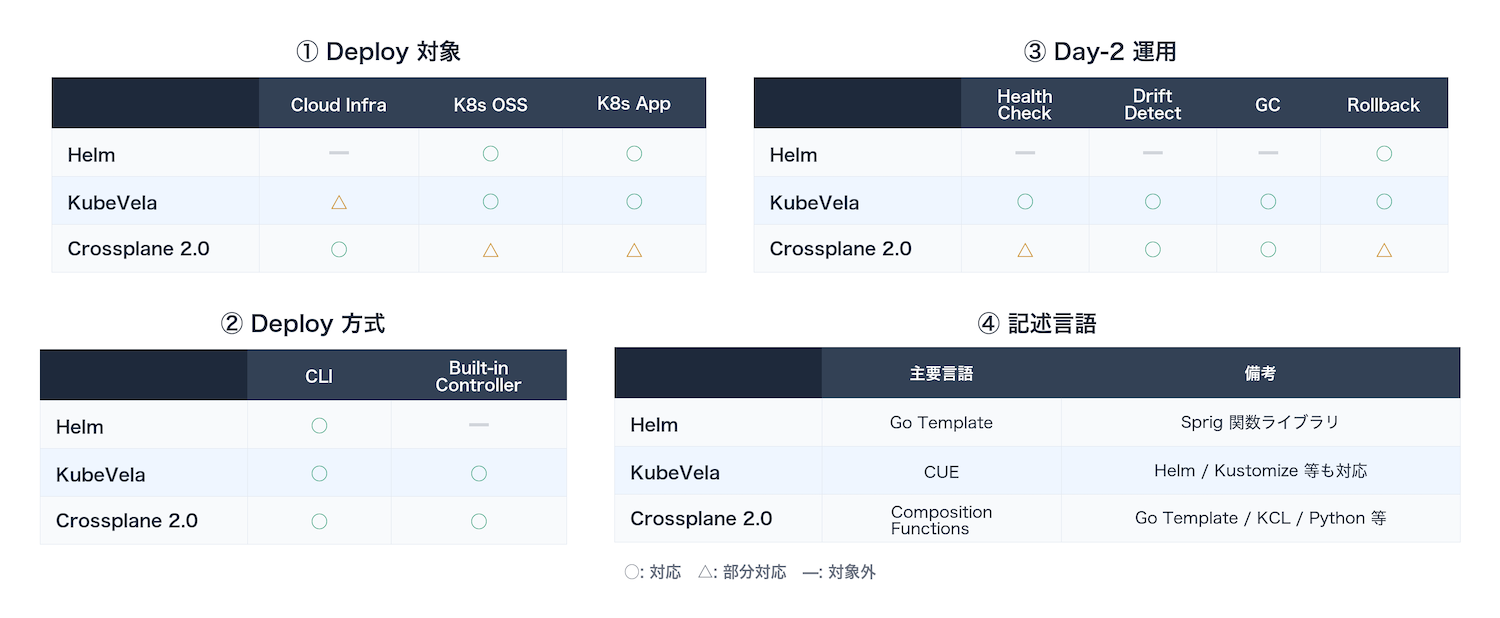Click Crossplane 2.0 Health Check triangle icon

(1025, 250)
